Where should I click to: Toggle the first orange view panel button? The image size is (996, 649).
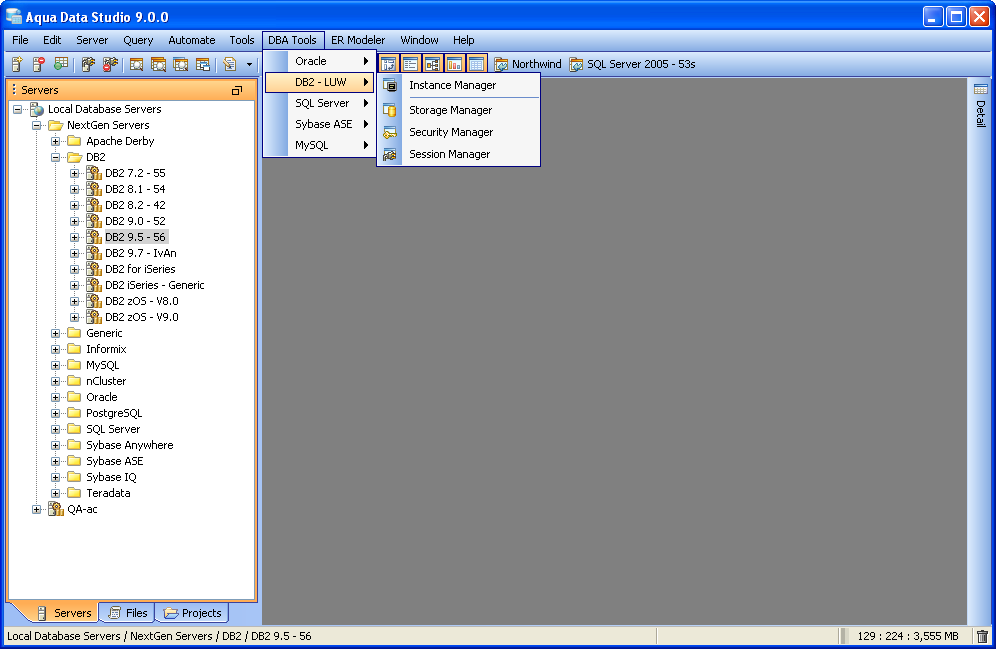388,64
